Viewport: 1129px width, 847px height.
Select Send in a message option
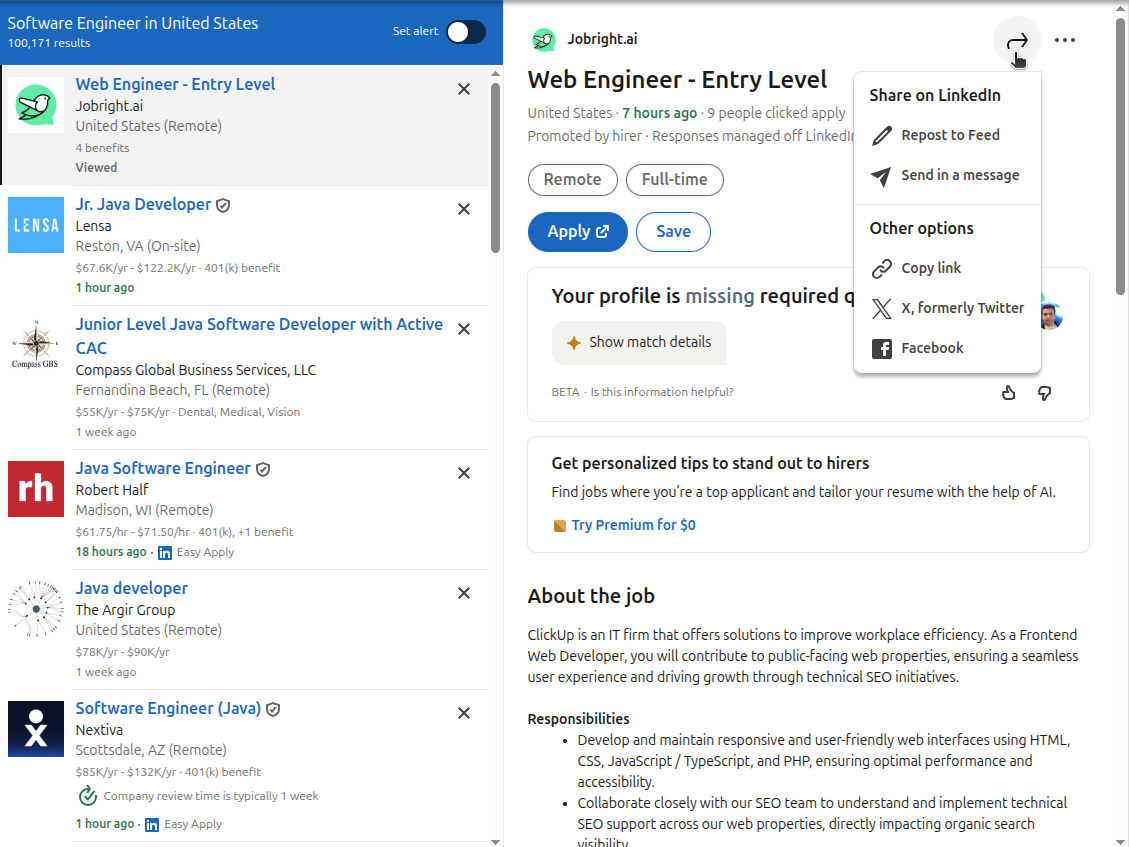948,175
